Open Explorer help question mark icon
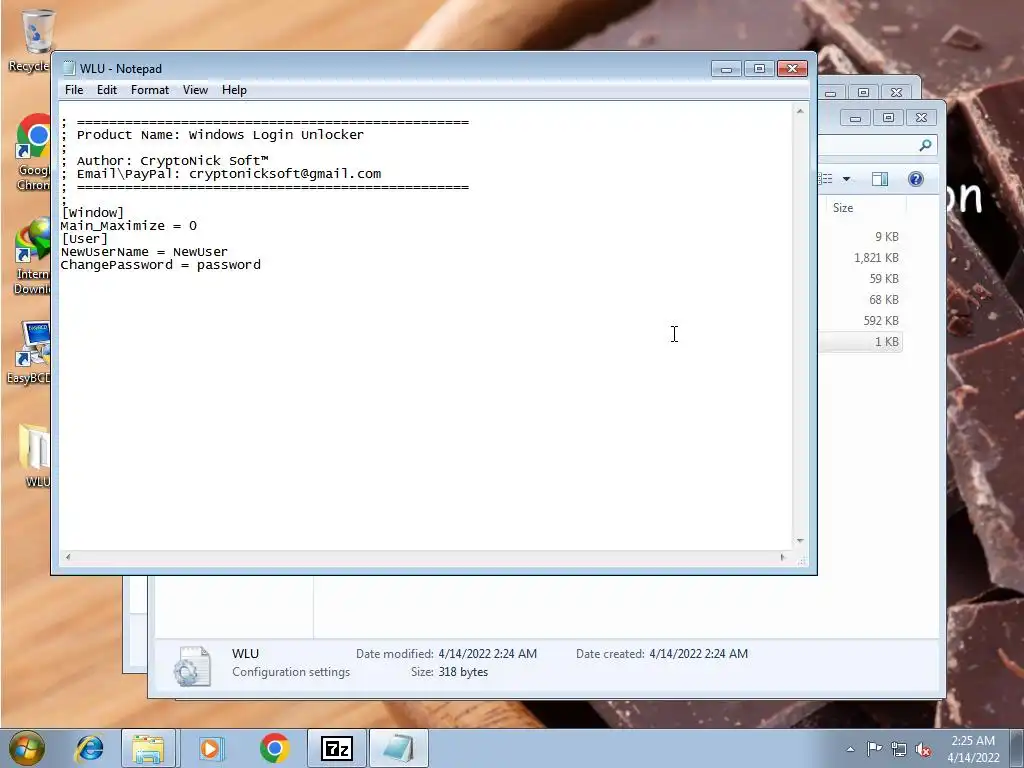The width and height of the screenshot is (1024, 768). (916, 179)
